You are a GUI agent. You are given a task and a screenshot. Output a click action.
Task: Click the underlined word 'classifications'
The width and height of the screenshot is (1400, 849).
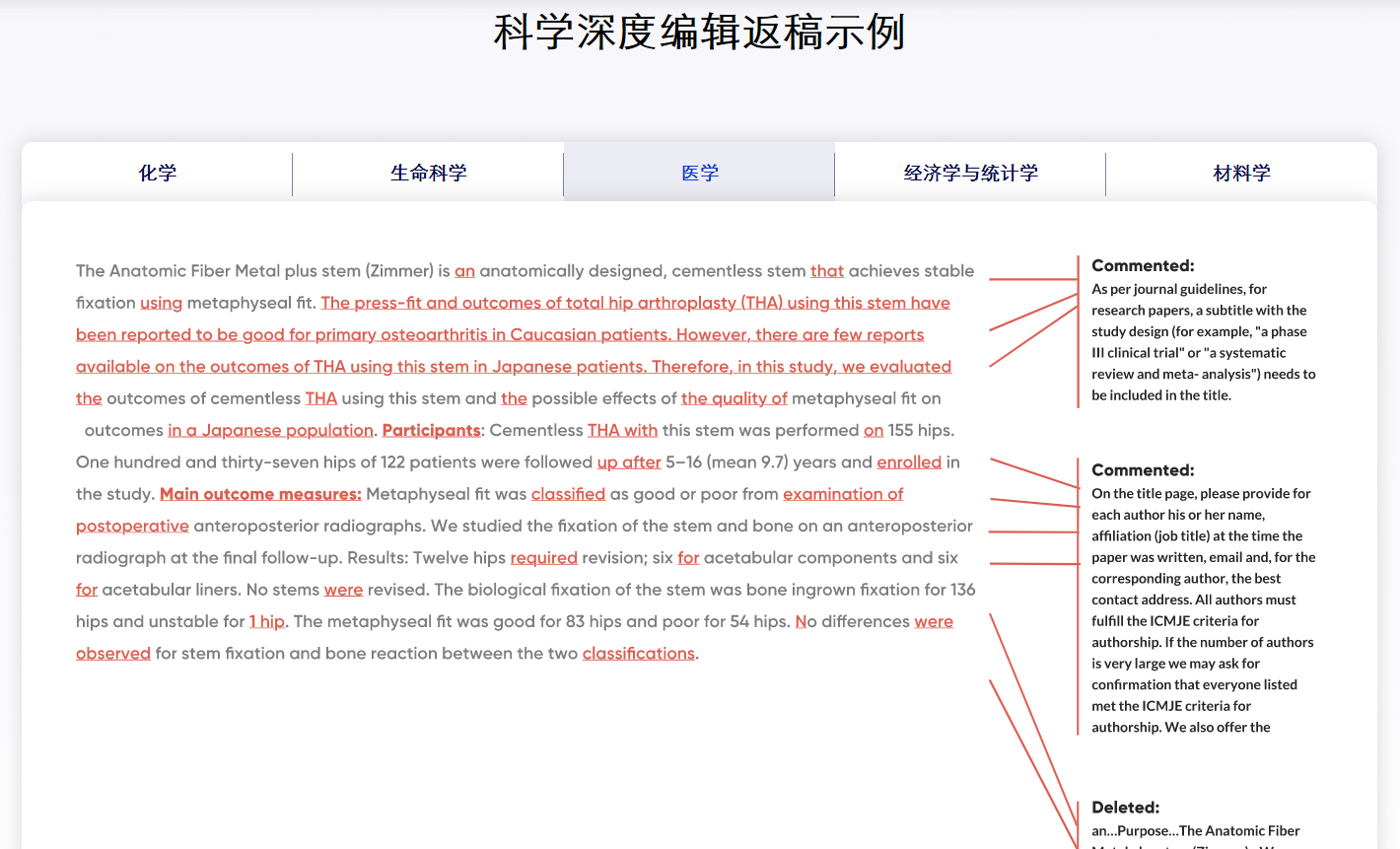(x=638, y=653)
